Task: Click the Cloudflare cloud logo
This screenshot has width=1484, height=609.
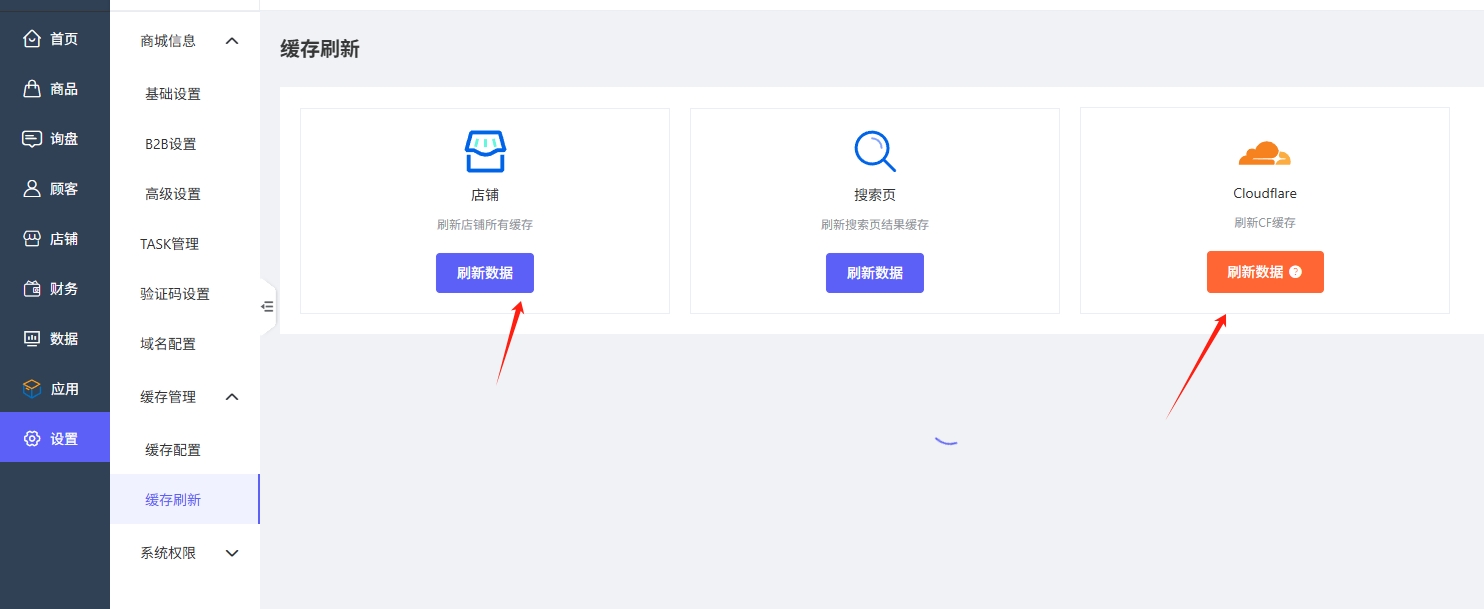Action: tap(1265, 153)
